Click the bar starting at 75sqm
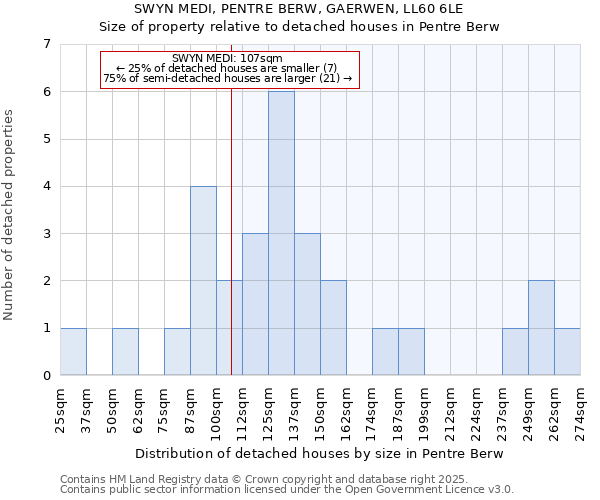The height and width of the screenshot is (500, 600). (x=178, y=351)
